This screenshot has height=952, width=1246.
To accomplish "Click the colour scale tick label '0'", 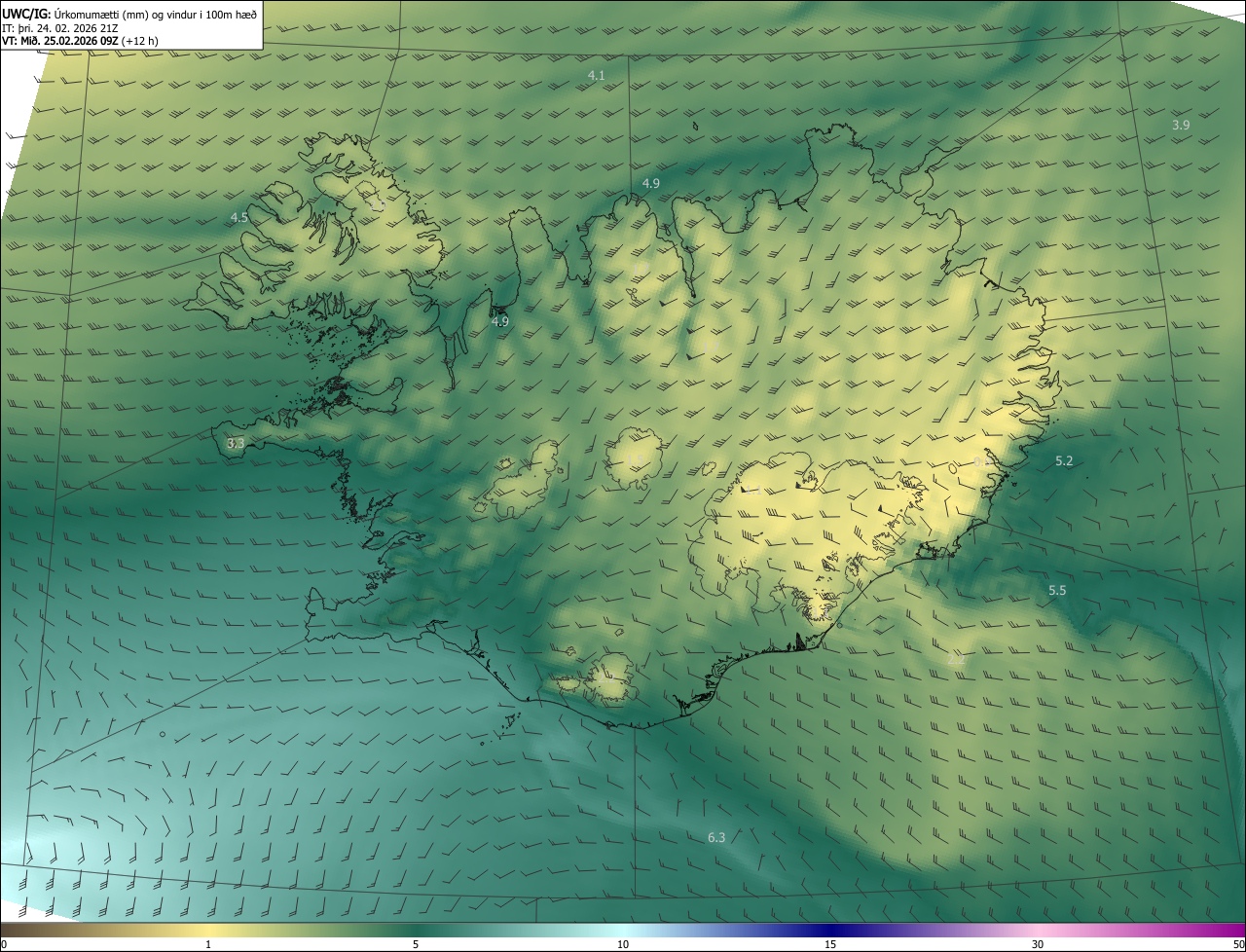I will tap(4, 944).
